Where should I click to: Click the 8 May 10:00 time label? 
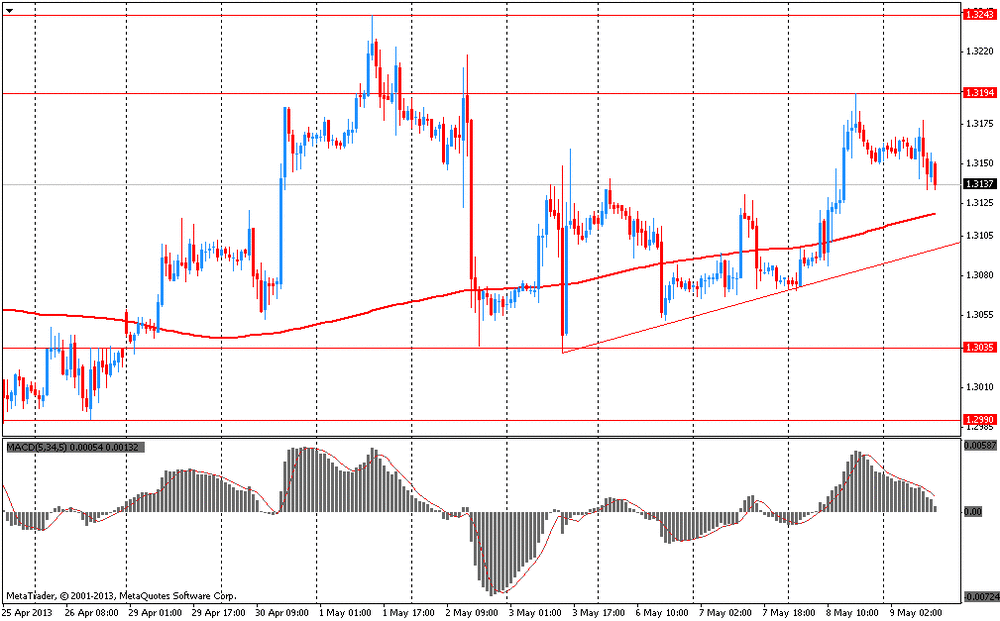(853, 613)
